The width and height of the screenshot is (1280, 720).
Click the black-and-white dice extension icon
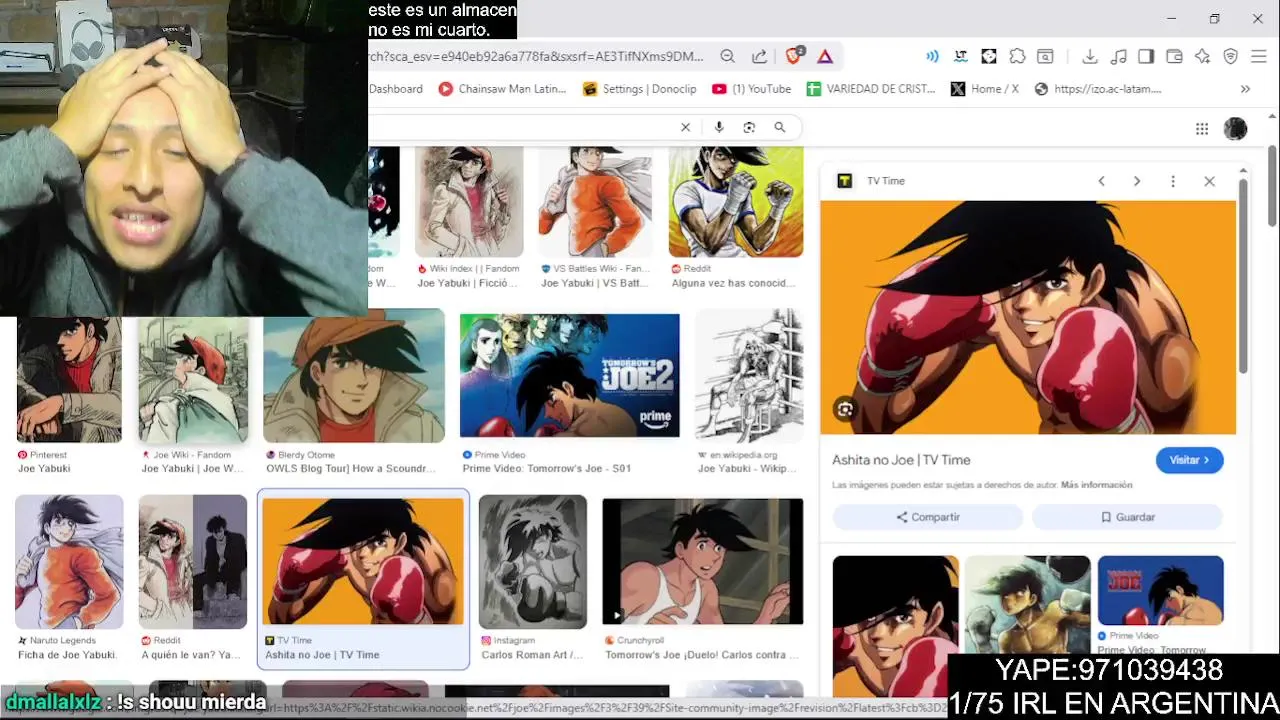tap(989, 57)
